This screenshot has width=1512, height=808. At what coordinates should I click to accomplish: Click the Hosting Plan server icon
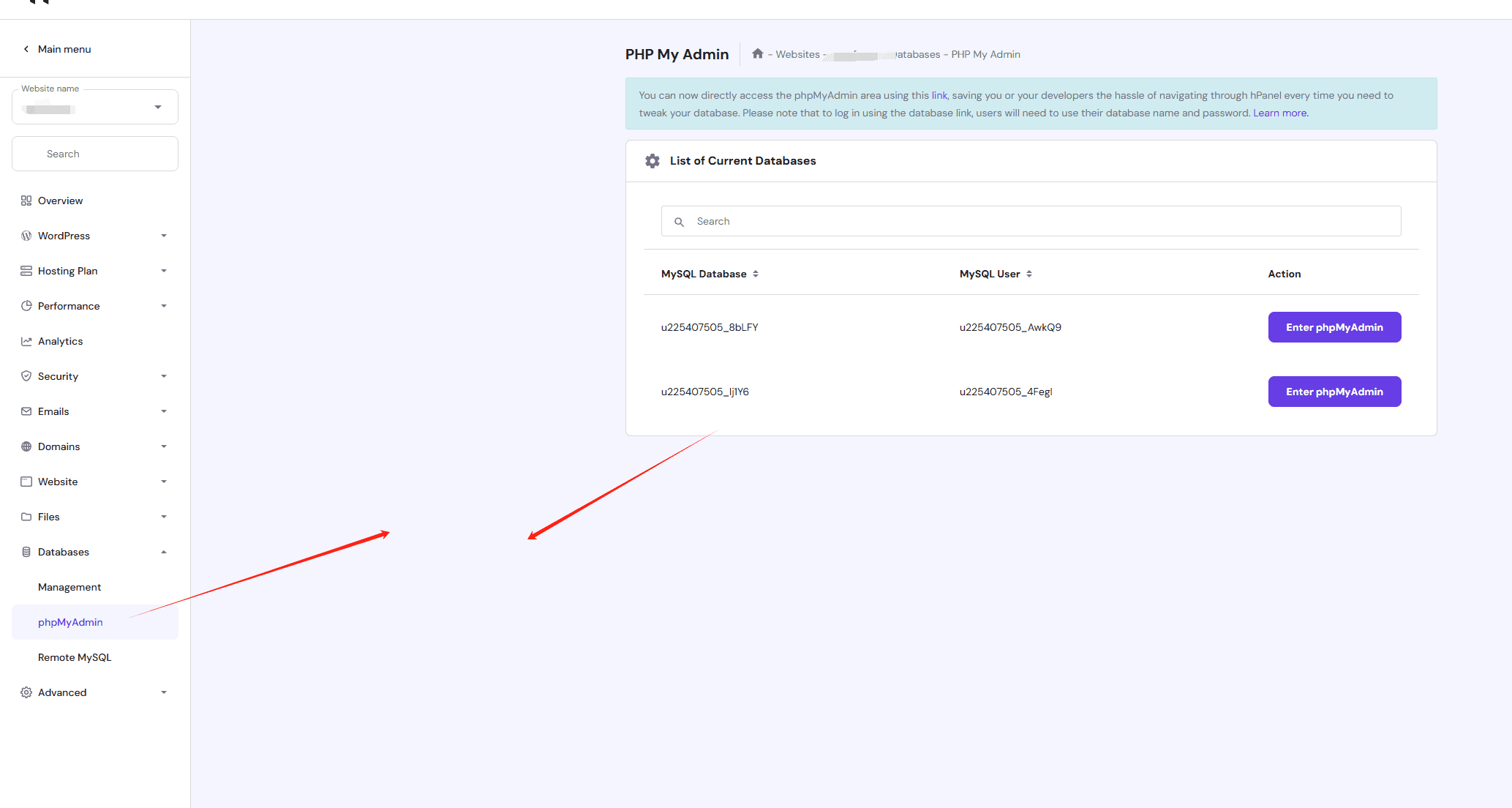click(x=26, y=271)
